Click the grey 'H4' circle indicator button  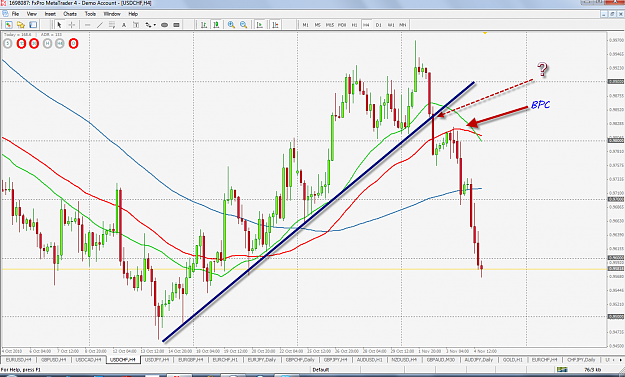pyautogui.click(x=60, y=43)
